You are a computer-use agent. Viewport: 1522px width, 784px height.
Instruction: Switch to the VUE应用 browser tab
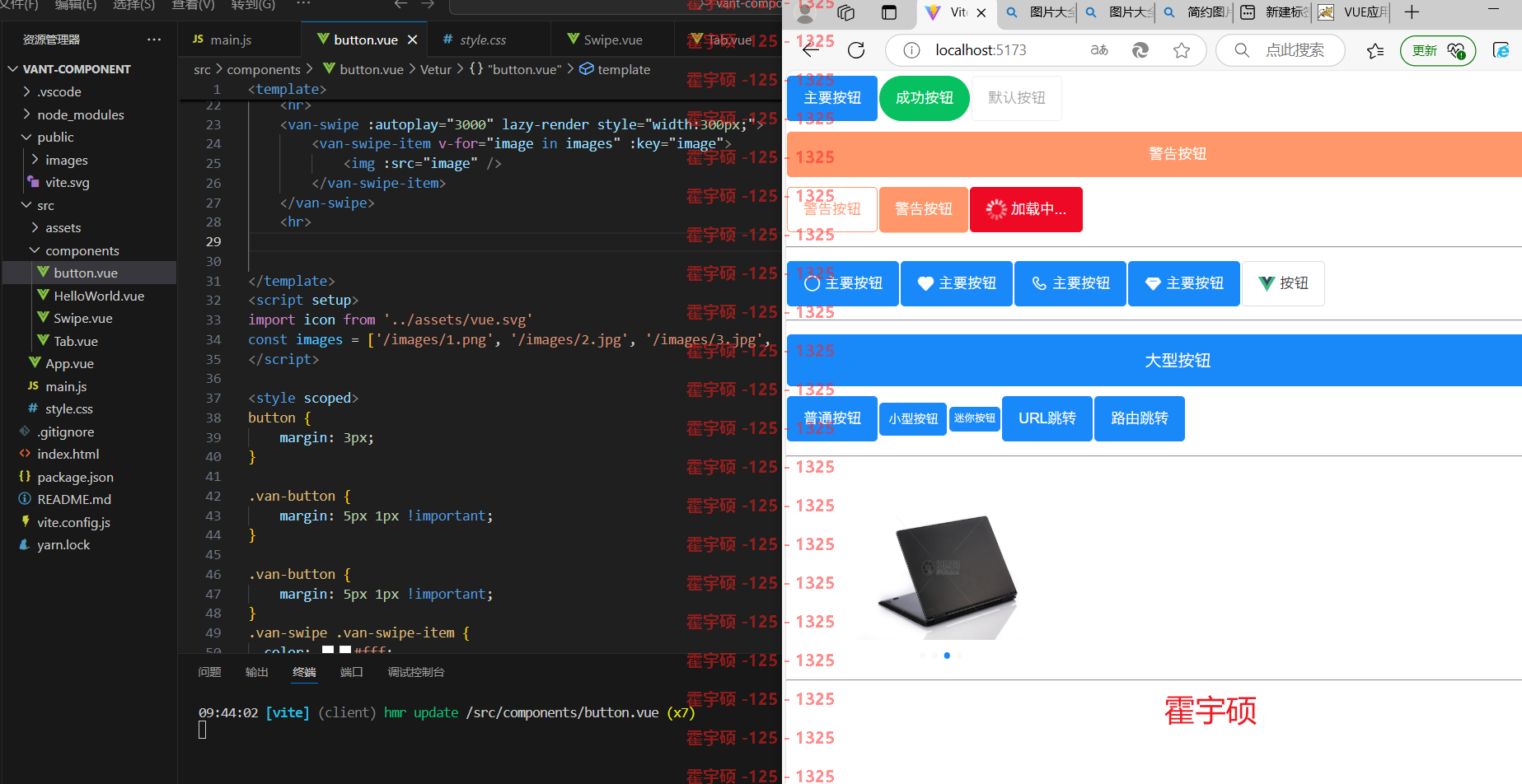(x=1354, y=12)
